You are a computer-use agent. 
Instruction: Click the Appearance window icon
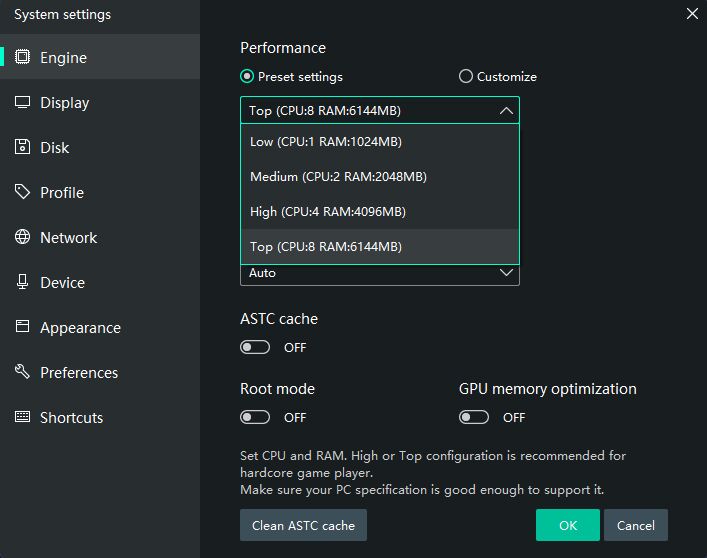[x=22, y=327]
